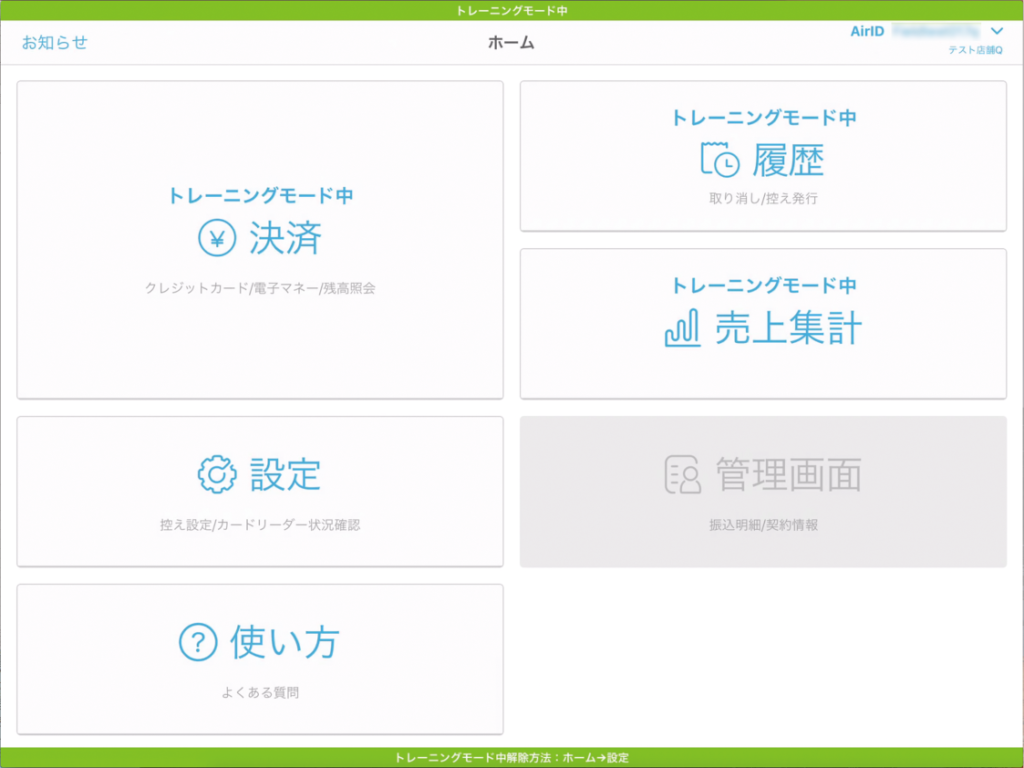Open 履歴 via the receipt clock icon
Image resolution: width=1024 pixels, height=768 pixels.
point(720,160)
